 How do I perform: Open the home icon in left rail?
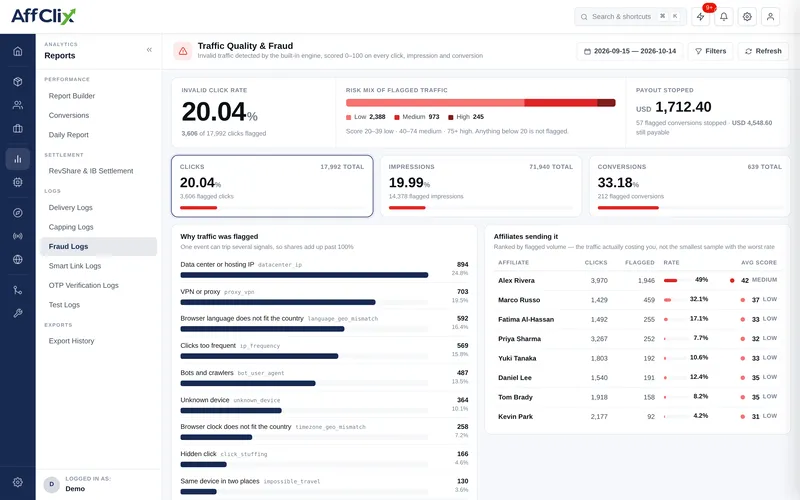18,51
